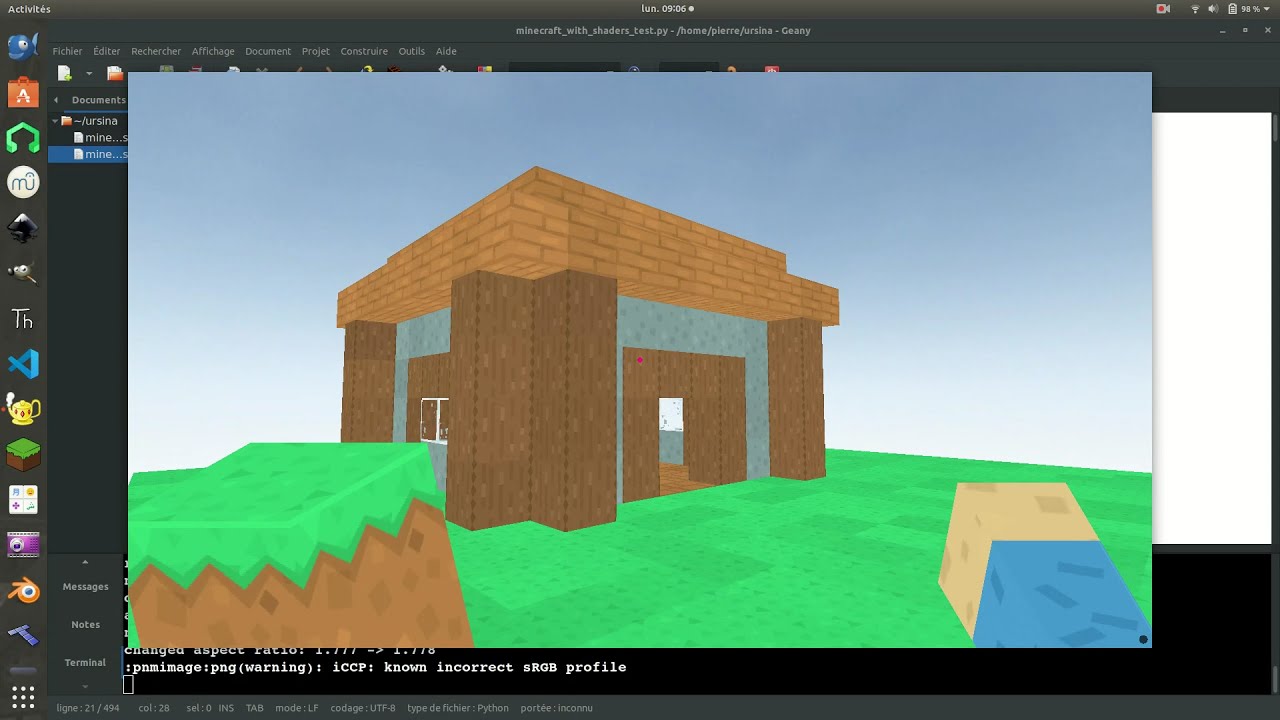Click the 'col : 28' status entry
Viewport: 1280px width, 720px height.
point(153,708)
